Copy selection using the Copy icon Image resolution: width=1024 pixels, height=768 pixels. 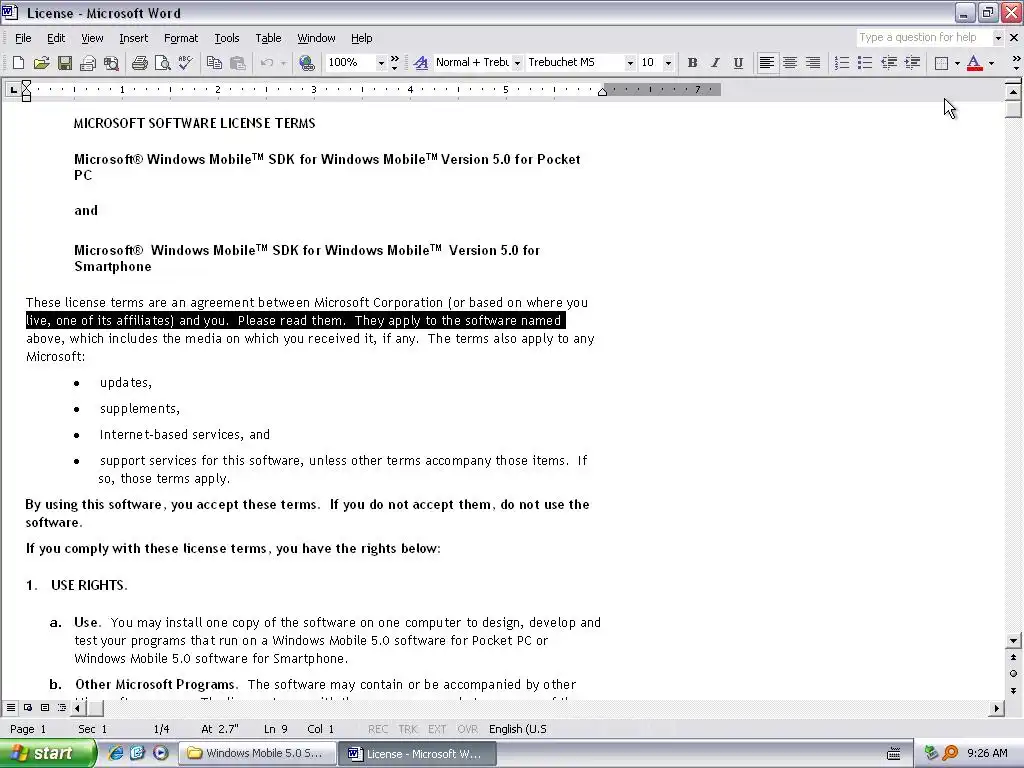tap(214, 63)
